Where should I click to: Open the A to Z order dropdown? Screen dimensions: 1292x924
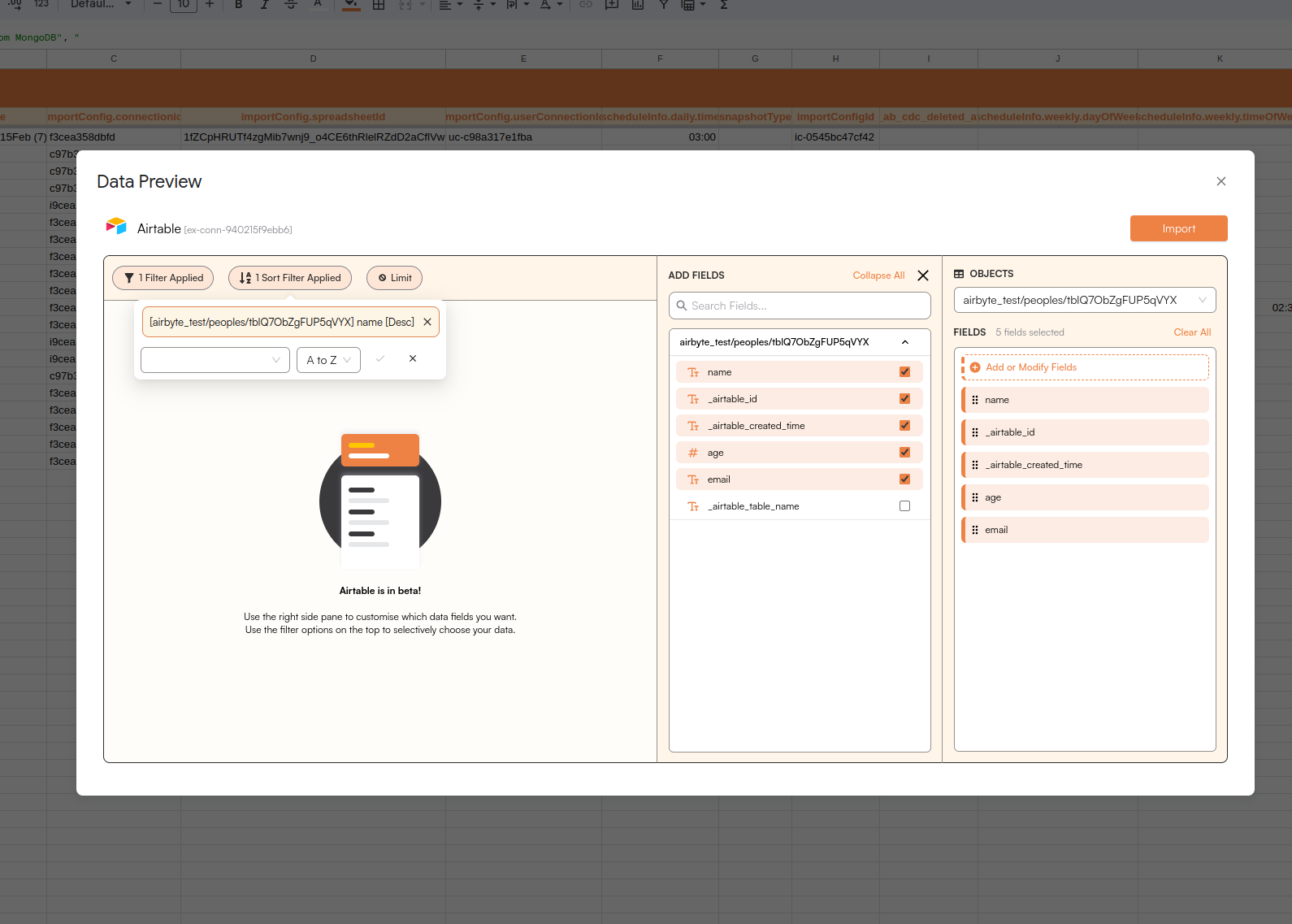[x=328, y=360]
